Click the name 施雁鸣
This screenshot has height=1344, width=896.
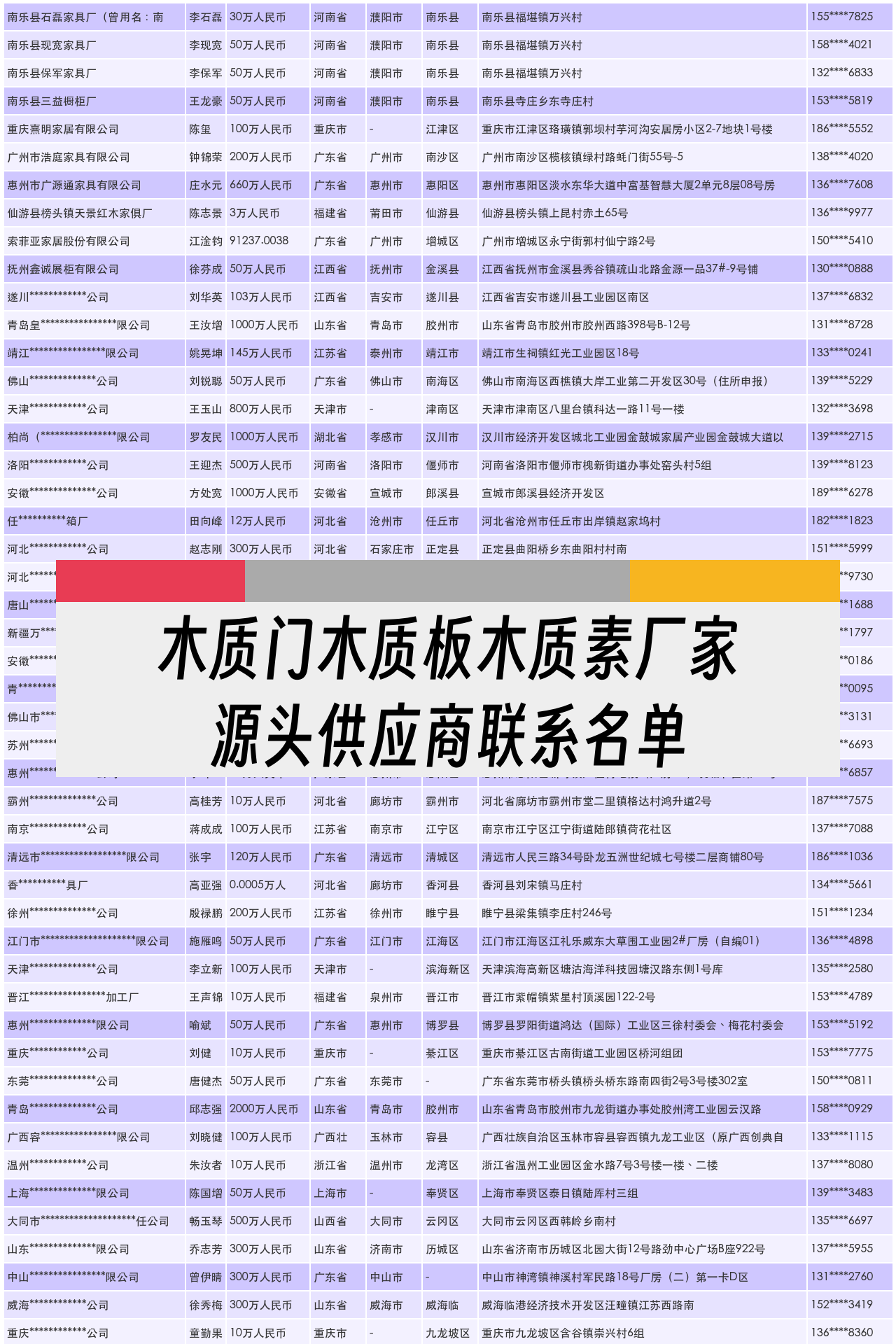[x=205, y=941]
